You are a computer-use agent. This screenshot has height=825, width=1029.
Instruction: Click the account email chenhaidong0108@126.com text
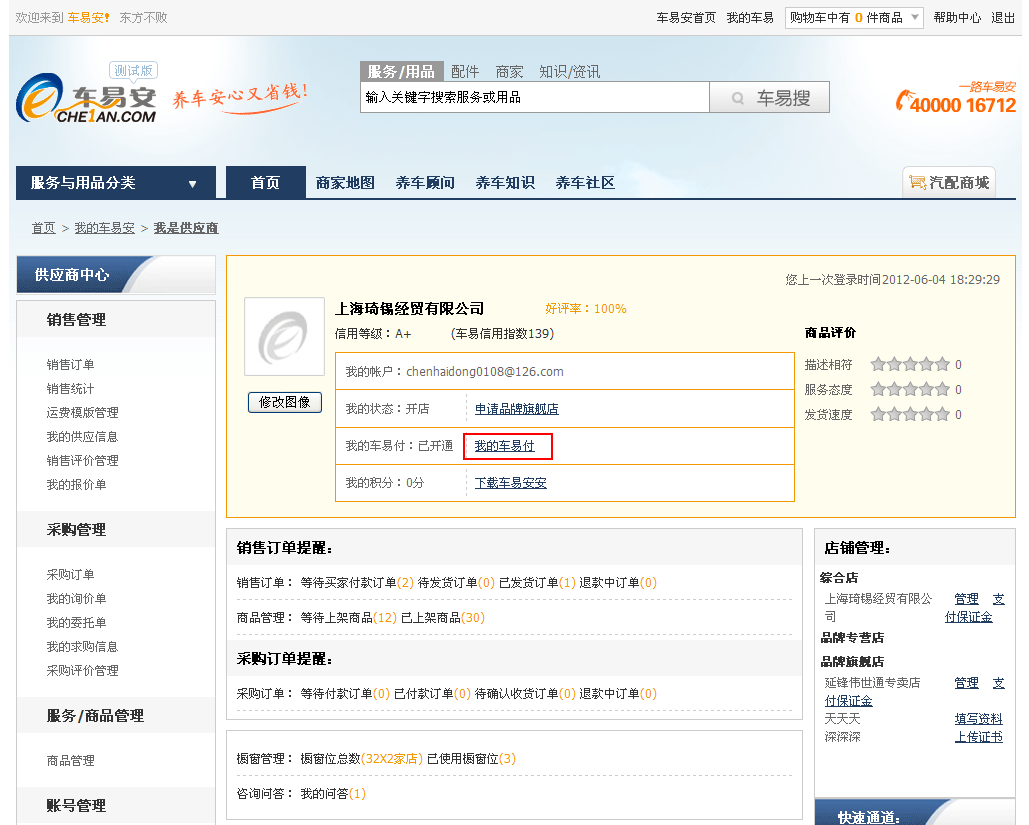point(485,371)
